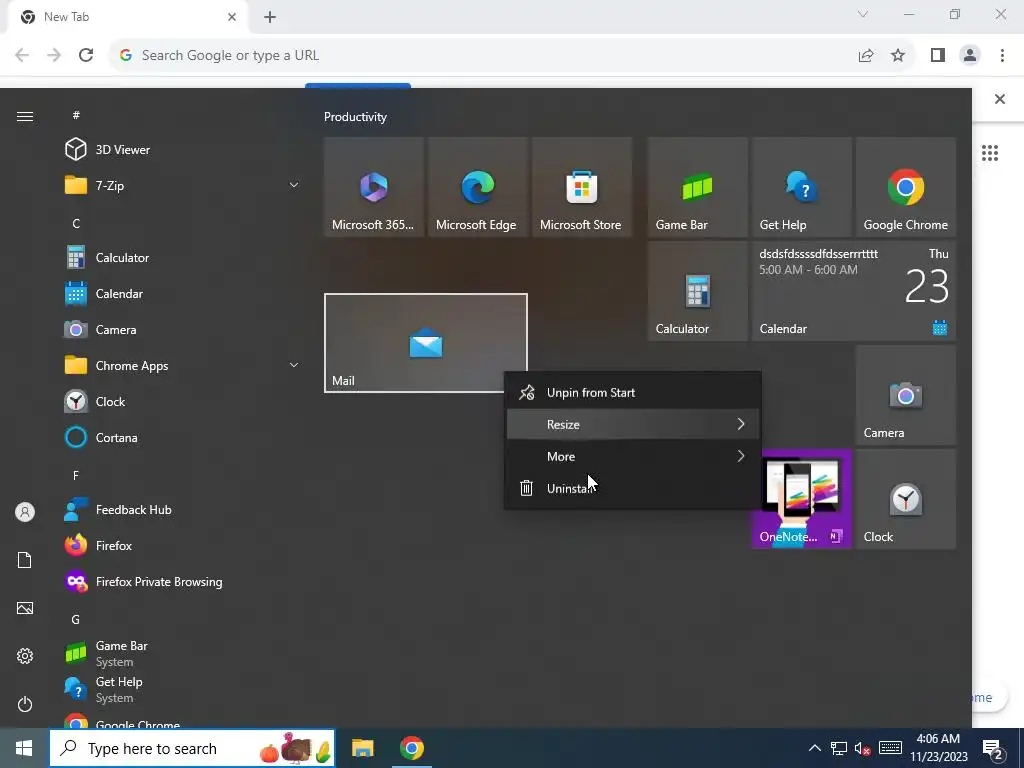Viewport: 1024px width, 768px height.
Task: Open Feedback Hub from the app list
Action: (x=183, y=509)
